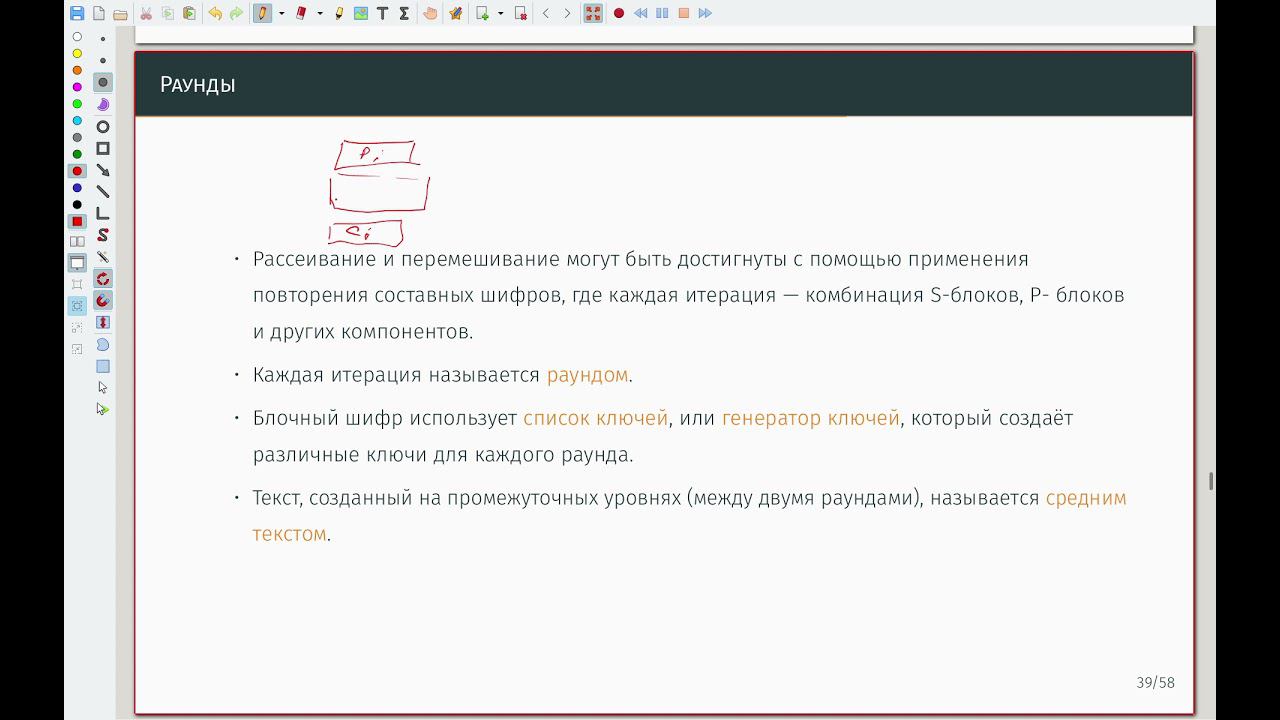The height and width of the screenshot is (720, 1280).
Task: Set medium line thickness
Action: [103, 60]
